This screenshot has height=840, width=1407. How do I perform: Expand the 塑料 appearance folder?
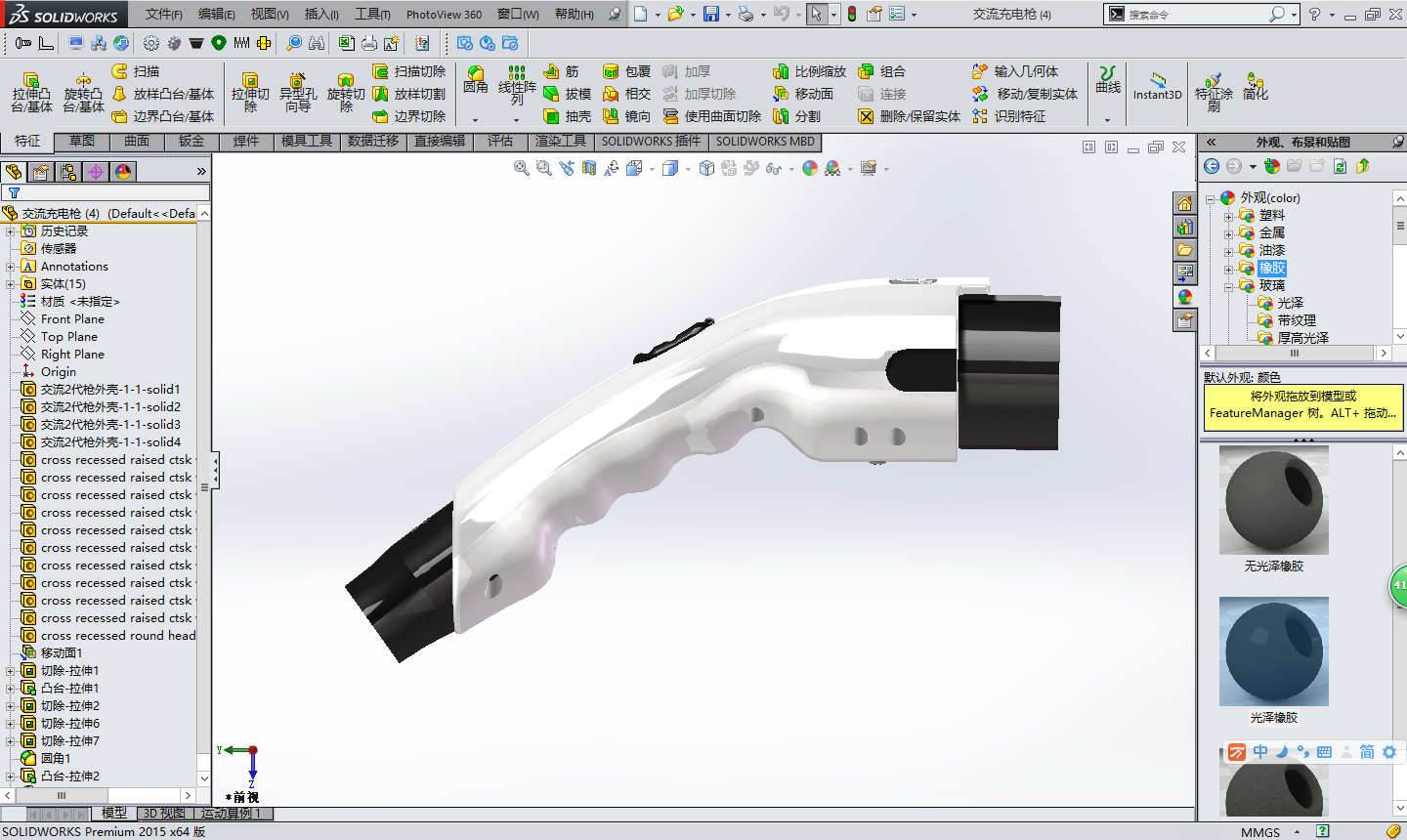(1229, 216)
